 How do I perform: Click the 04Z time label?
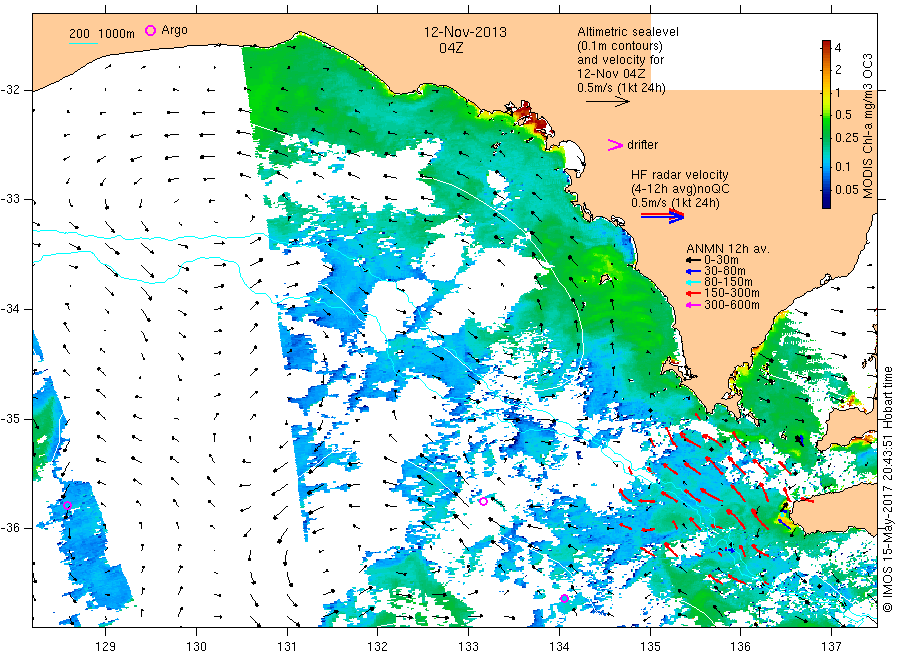(451, 48)
